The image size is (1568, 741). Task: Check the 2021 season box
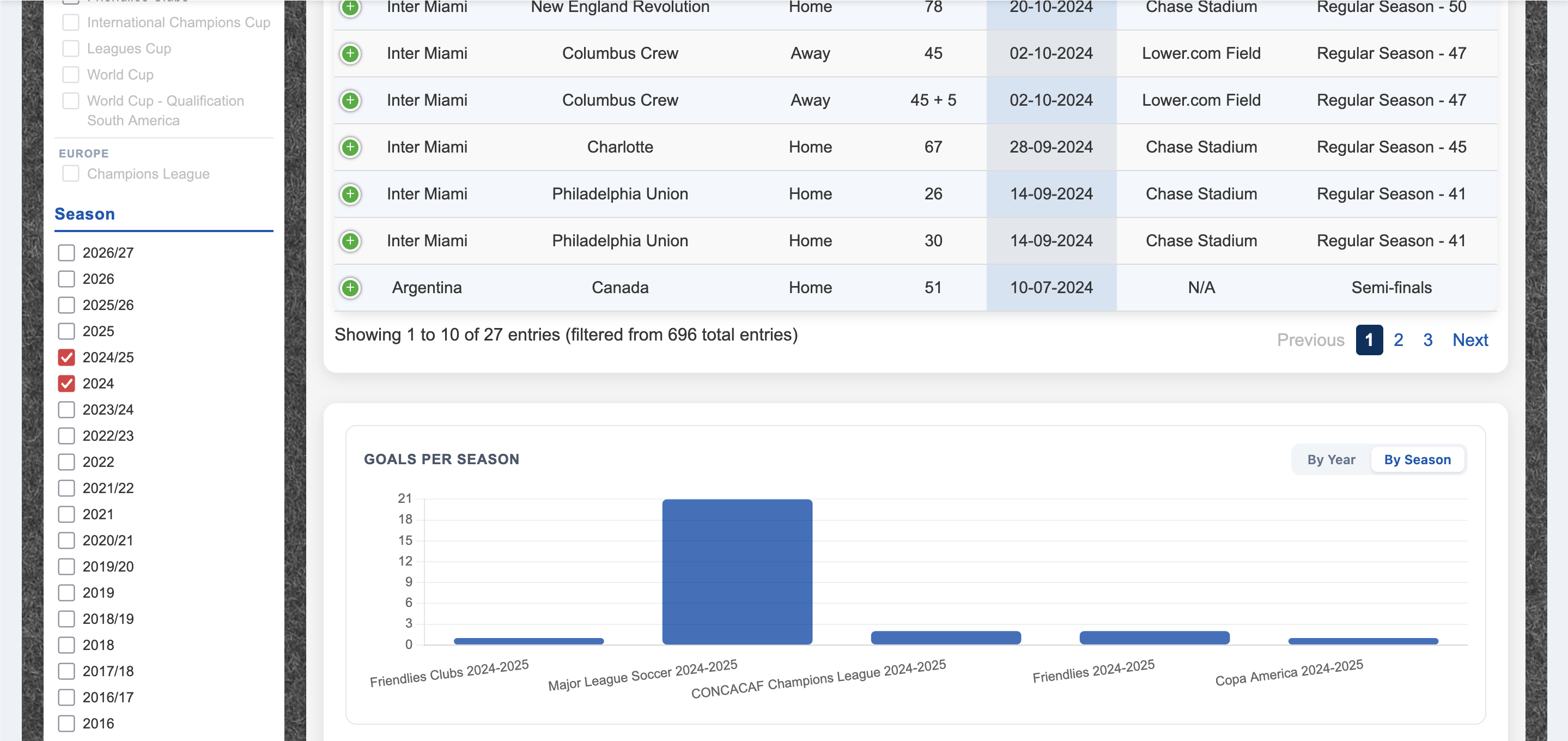click(66, 514)
